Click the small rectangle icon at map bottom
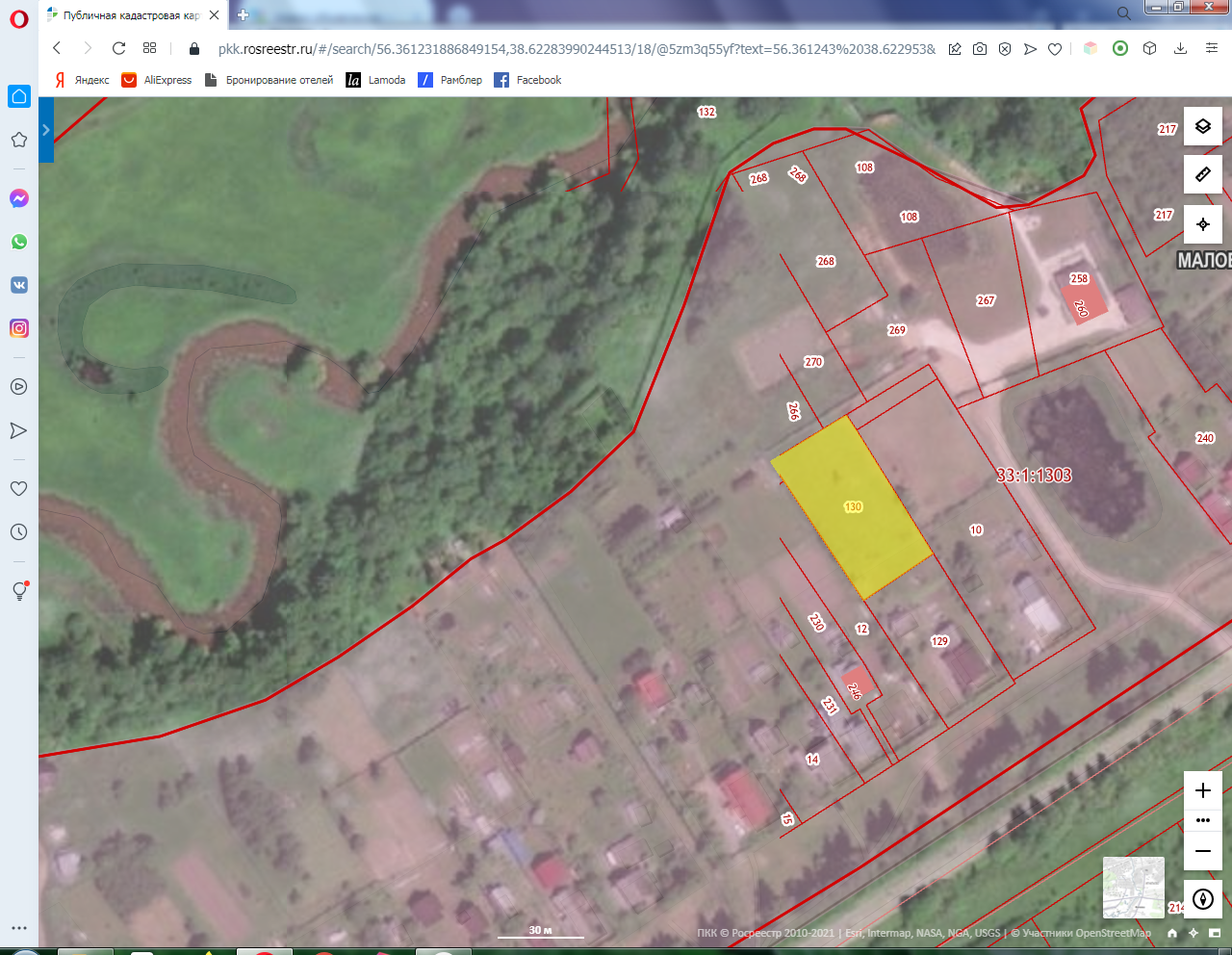 1216,933
